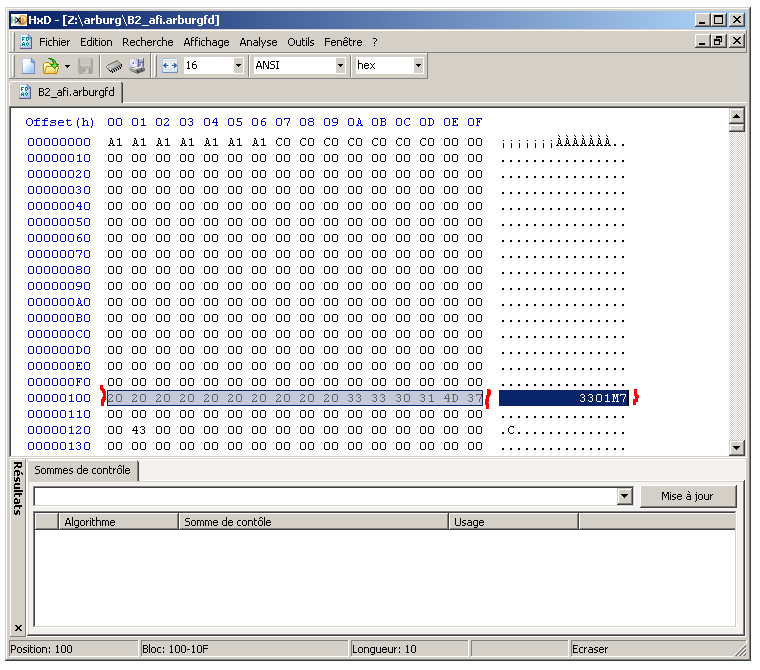Open the ANSI charset dropdown
This screenshot has width=760, height=670.
[340, 65]
